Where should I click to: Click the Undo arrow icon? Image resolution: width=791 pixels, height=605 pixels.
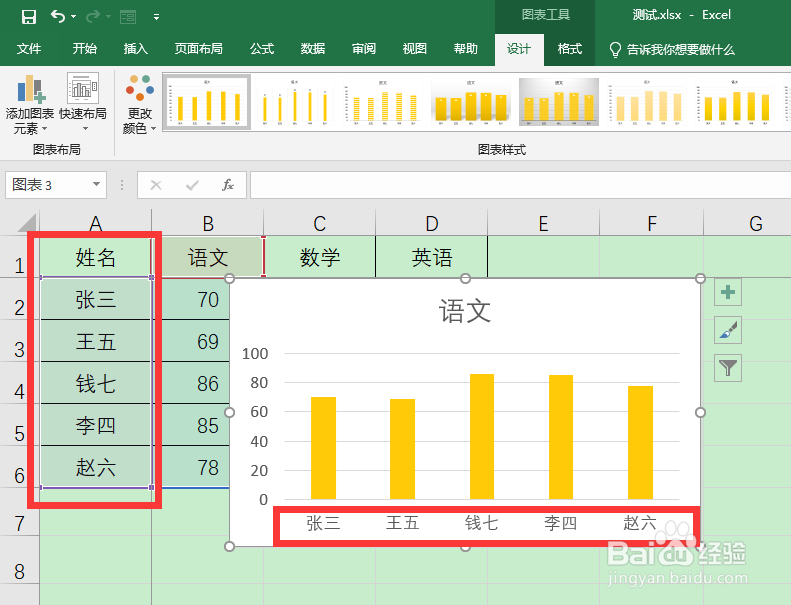(58, 17)
